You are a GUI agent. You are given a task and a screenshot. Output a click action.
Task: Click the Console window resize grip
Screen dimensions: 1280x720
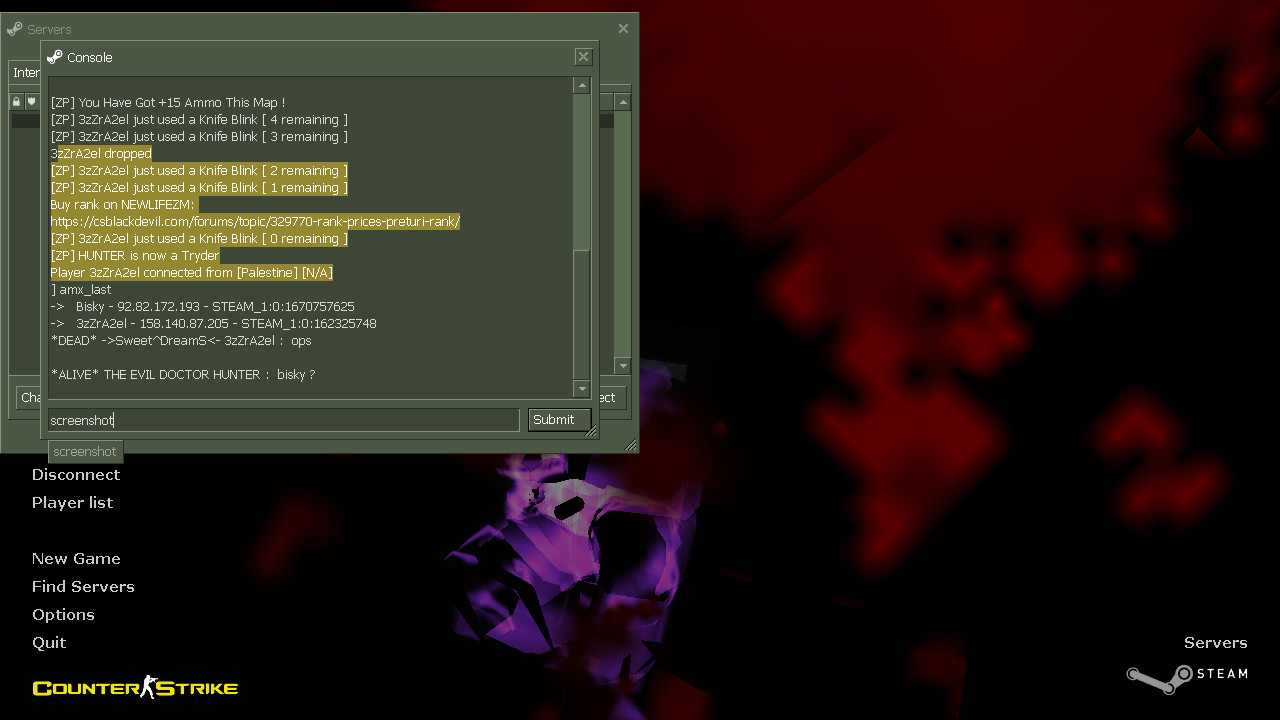591,431
